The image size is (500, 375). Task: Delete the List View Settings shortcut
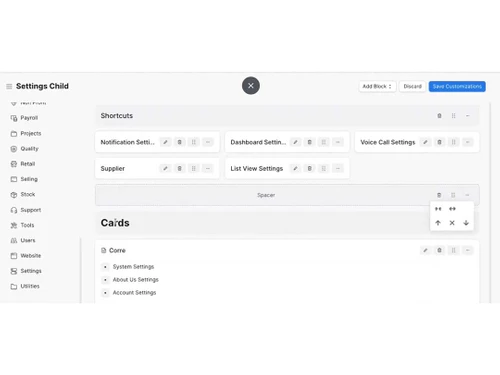309,168
